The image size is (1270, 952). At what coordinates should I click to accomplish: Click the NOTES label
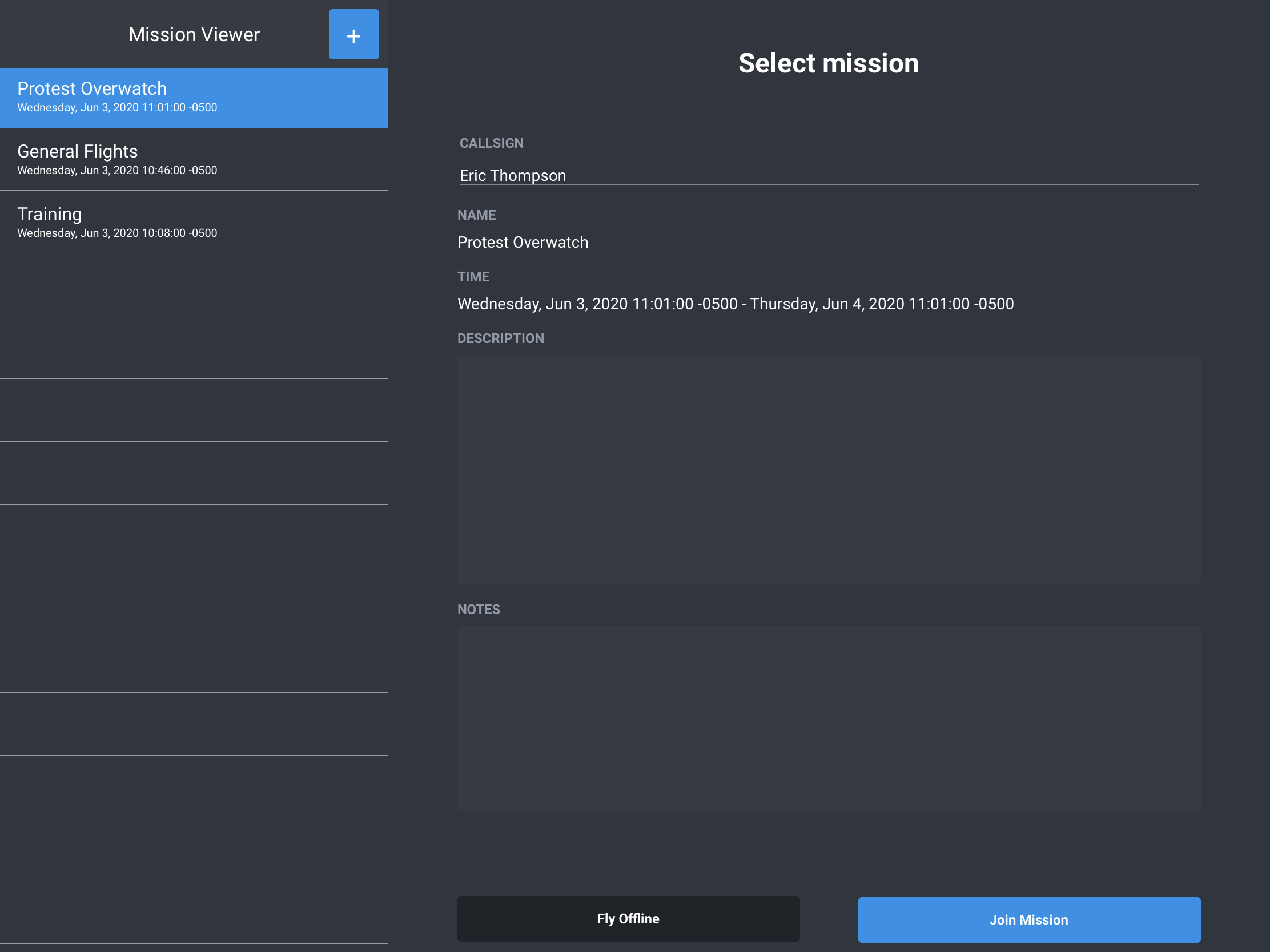point(479,610)
